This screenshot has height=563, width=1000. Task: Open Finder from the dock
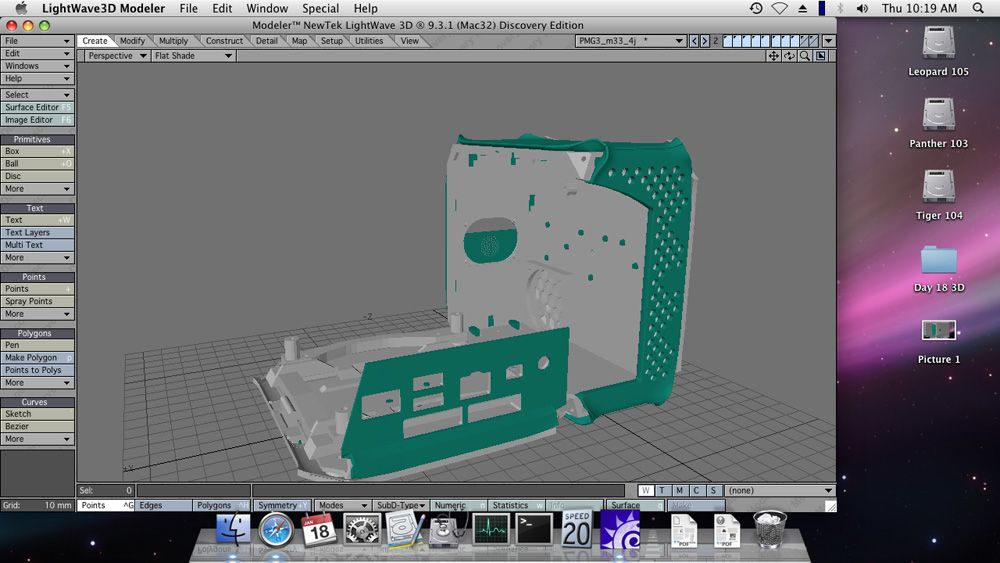[233, 530]
